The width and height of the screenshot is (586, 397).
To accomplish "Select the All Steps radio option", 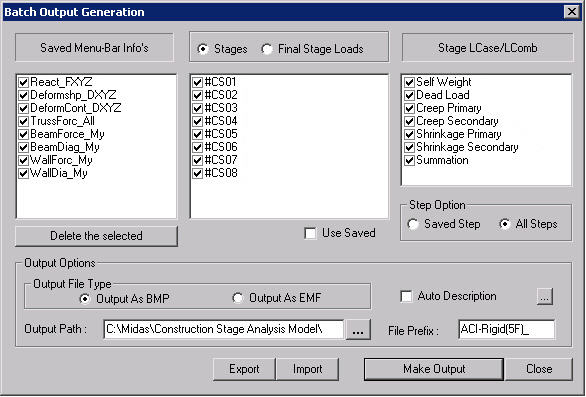I will 505,224.
